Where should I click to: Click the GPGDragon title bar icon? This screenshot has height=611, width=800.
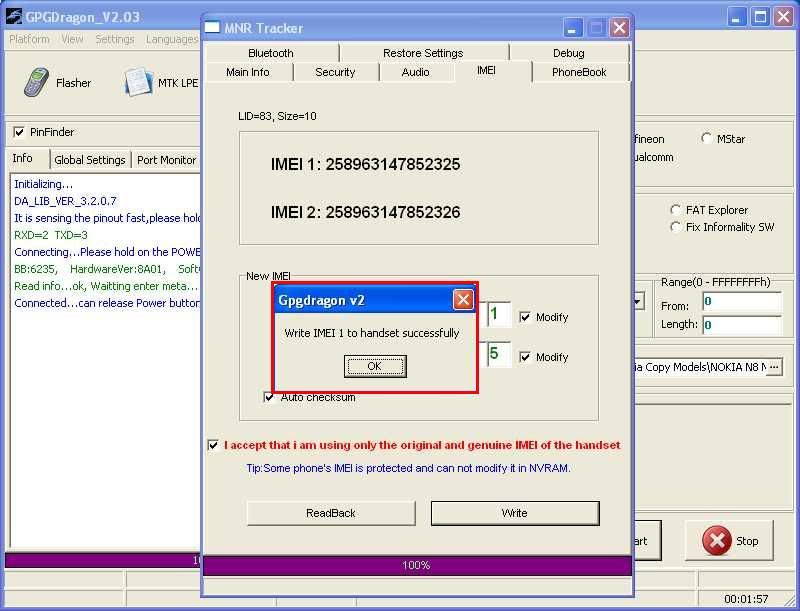click(13, 17)
